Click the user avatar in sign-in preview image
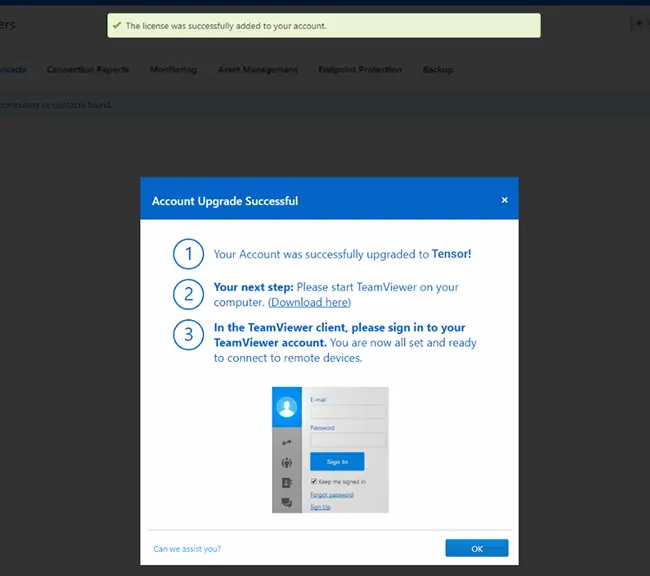The image size is (650, 576). 287,407
